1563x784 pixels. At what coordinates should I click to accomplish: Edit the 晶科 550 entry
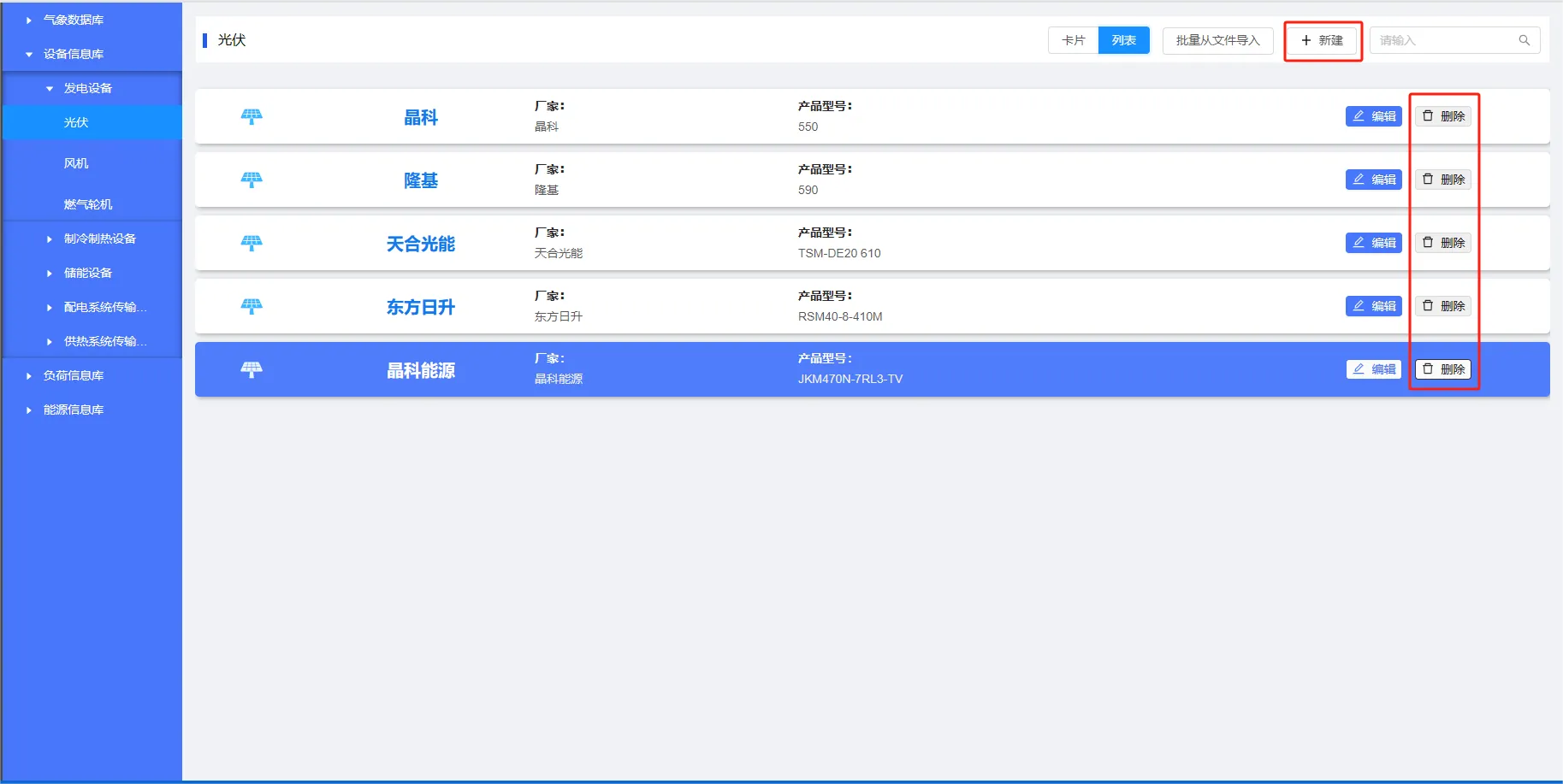click(x=1373, y=116)
